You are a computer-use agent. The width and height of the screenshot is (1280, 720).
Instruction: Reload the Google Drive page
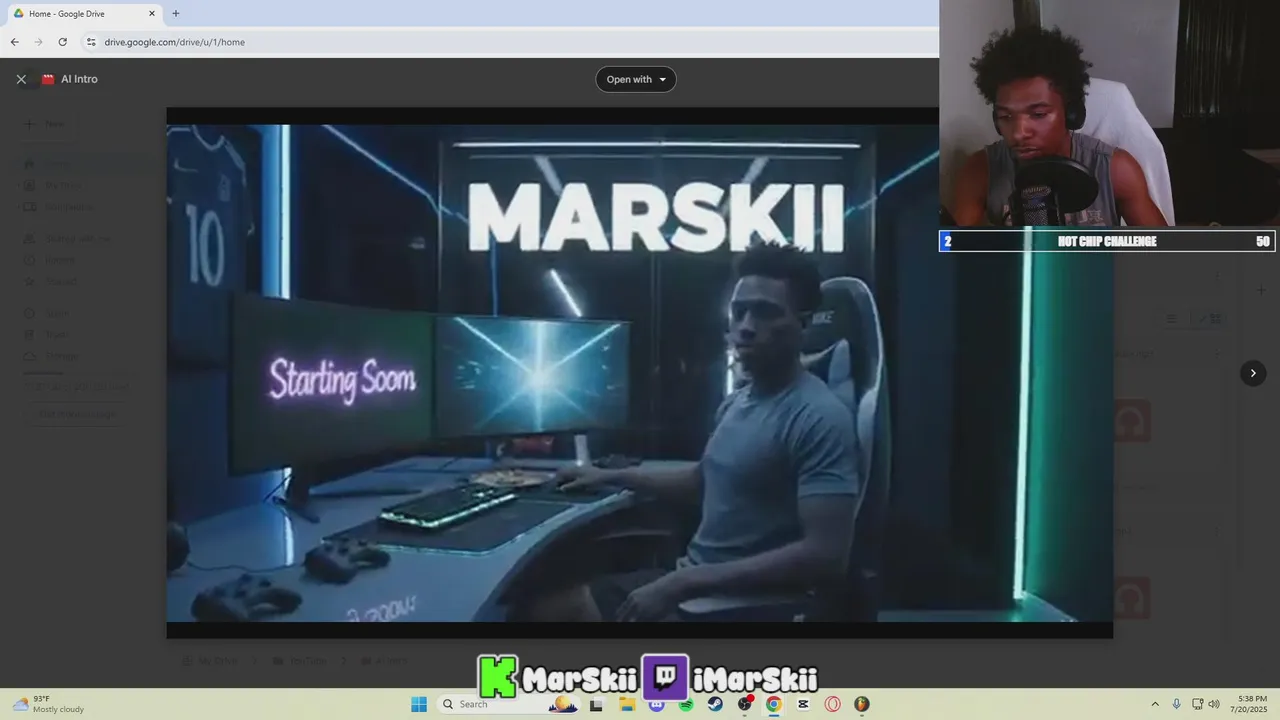click(x=62, y=42)
